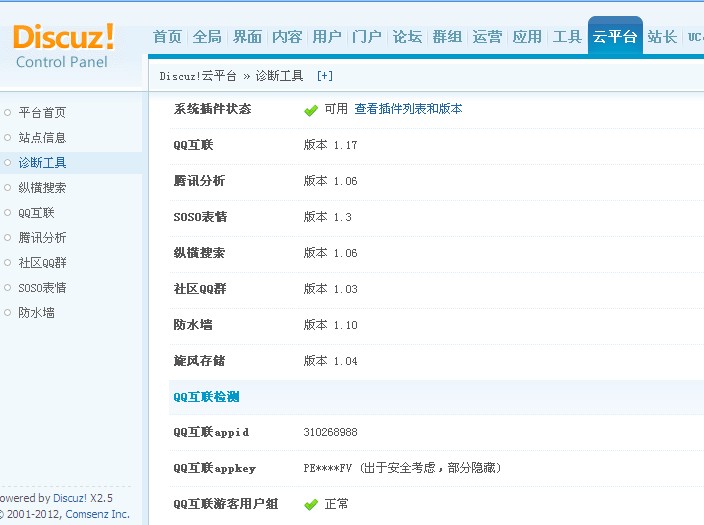
Task: Click the 社区QQ群 version 1.03 text
Action: 330,289
